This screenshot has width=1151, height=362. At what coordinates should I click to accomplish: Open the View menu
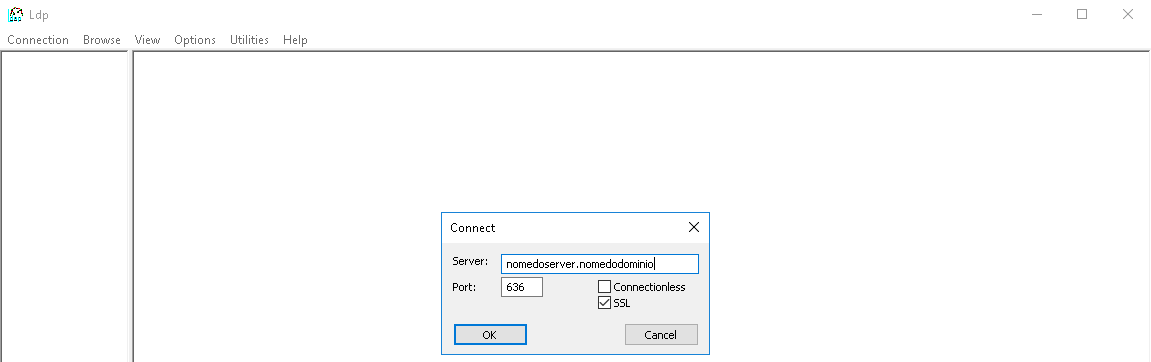tap(148, 40)
